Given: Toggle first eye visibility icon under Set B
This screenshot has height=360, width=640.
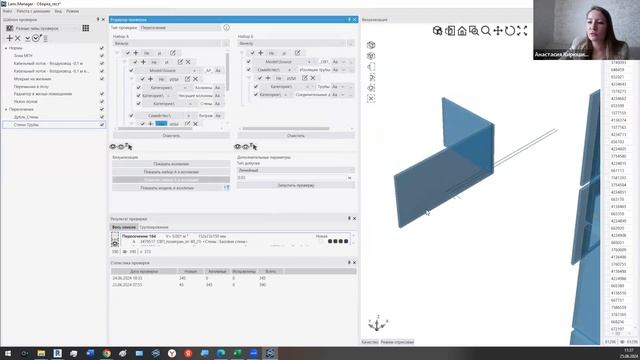Looking at the screenshot, I should coord(237,147).
